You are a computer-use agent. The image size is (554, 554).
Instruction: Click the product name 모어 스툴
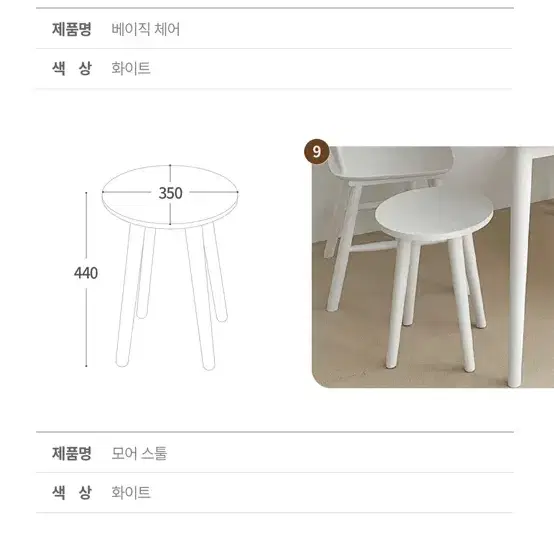coord(139,453)
